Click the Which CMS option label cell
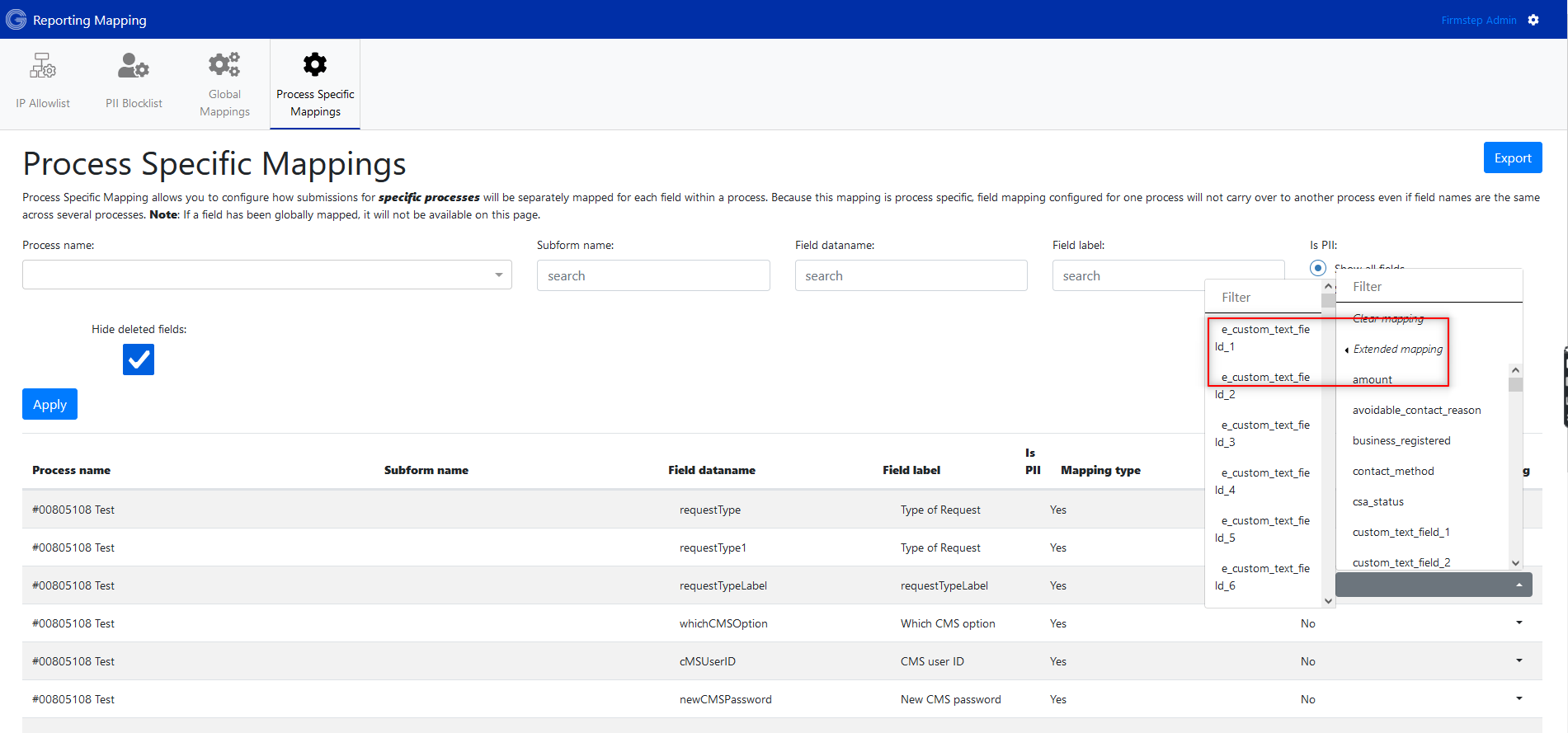 (x=948, y=623)
